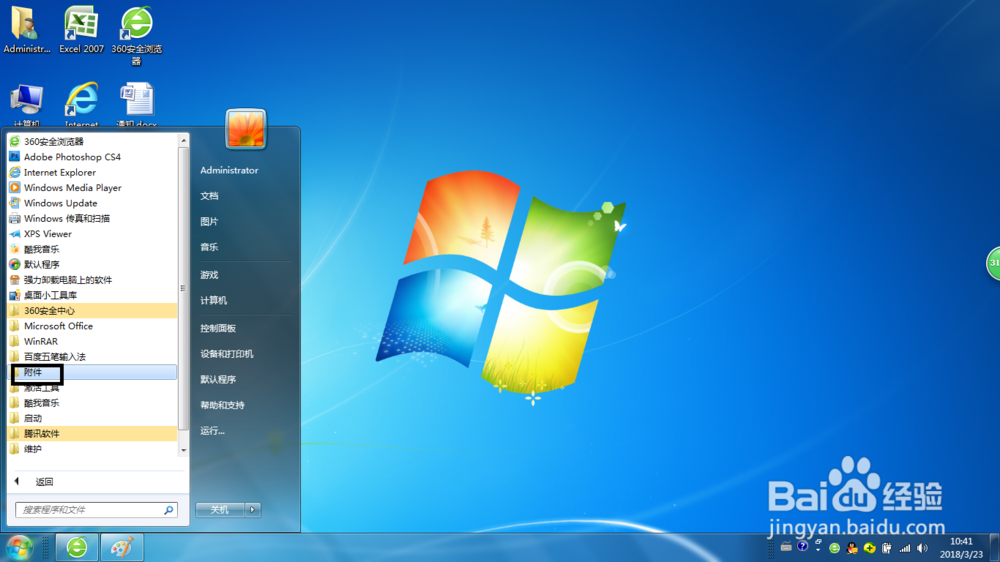Viewport: 1000px width, 562px height.
Task: Expand the 百度五笔输入法 folder
Action: 92,357
